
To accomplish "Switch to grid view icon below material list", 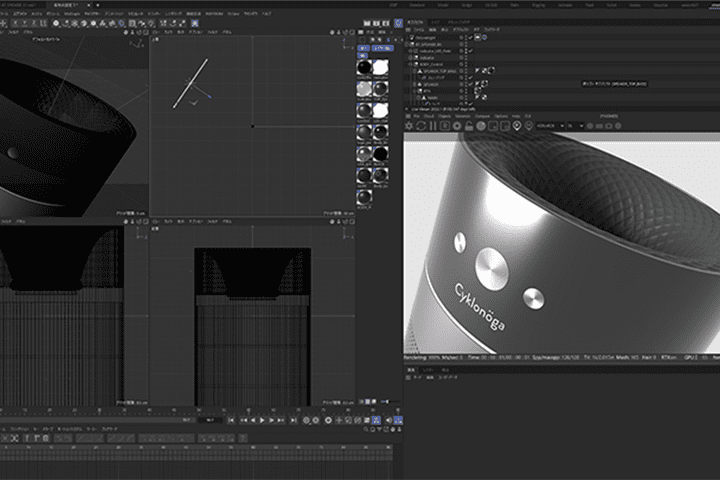I will tap(367, 402).
